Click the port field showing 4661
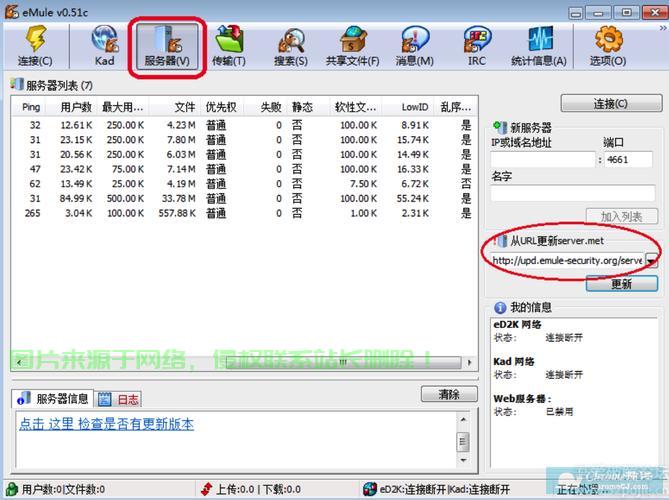Image resolution: width=669 pixels, height=500 pixels. pyautogui.click(x=628, y=160)
